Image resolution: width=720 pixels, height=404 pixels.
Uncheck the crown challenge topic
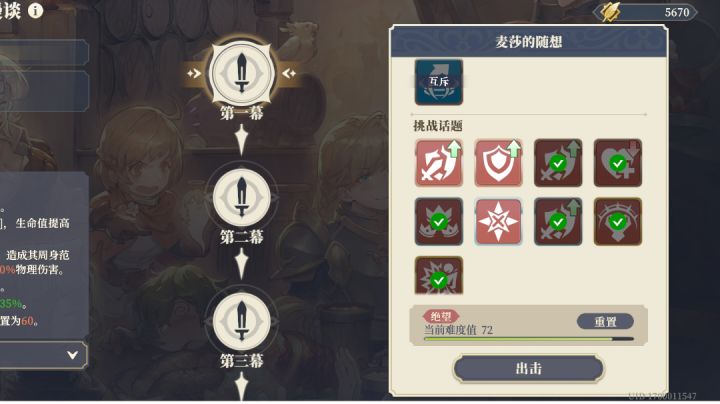[439, 222]
